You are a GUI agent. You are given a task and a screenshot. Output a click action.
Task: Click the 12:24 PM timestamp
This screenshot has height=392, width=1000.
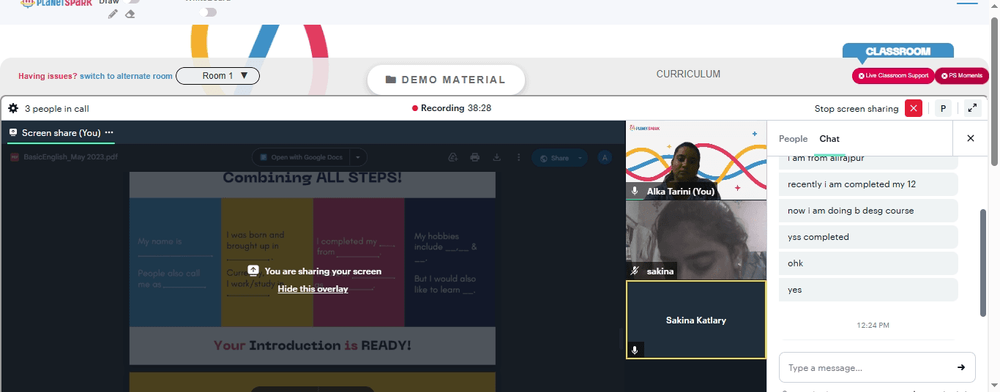pos(872,325)
